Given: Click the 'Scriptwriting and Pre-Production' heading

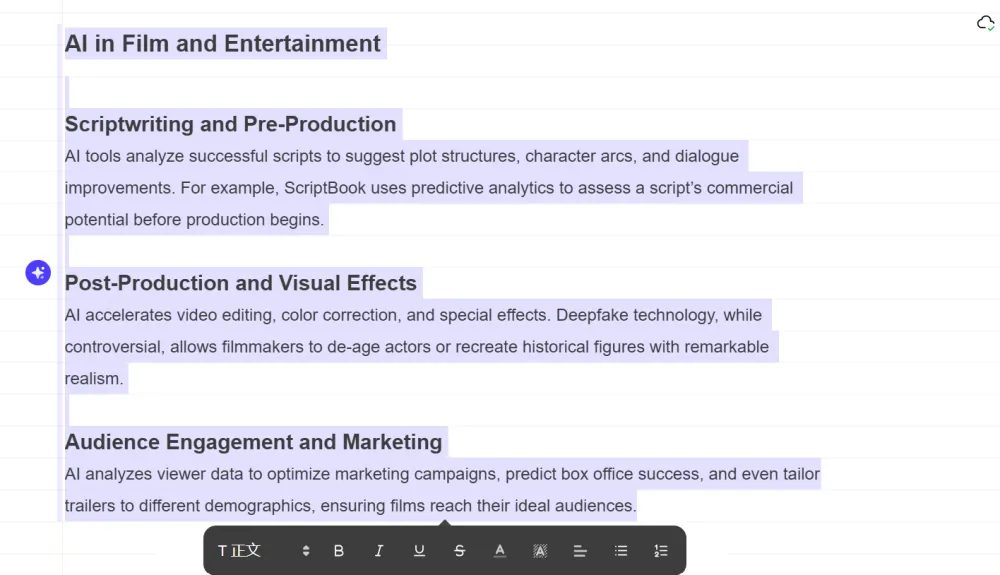Looking at the screenshot, I should tap(230, 124).
